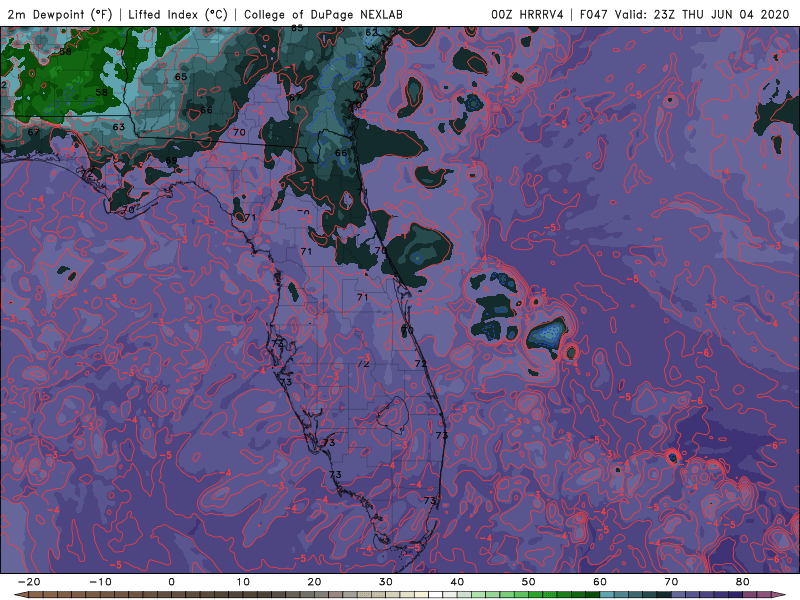
Task: Click the '00Z HRRRV4' model run label
Action: pos(527,14)
